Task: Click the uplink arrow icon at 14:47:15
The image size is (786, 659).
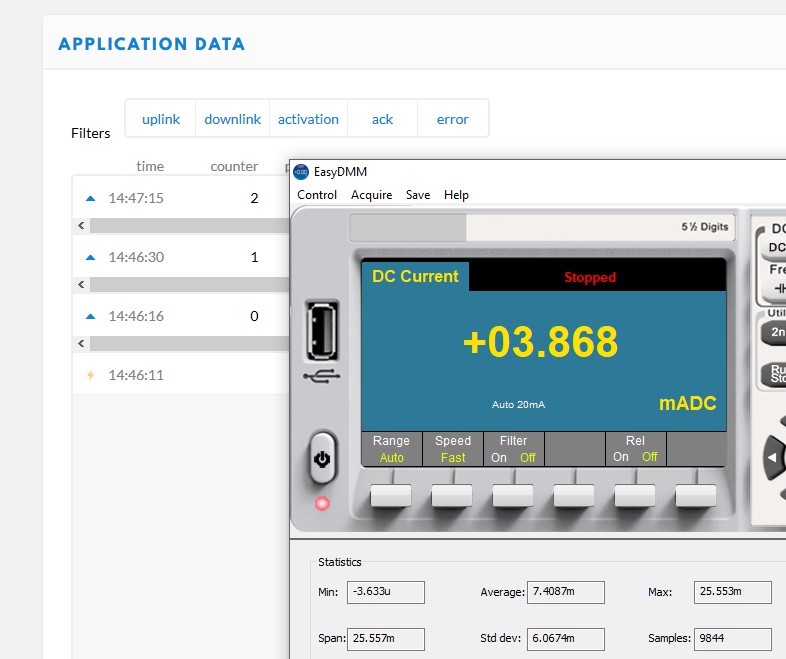Action: [91, 198]
